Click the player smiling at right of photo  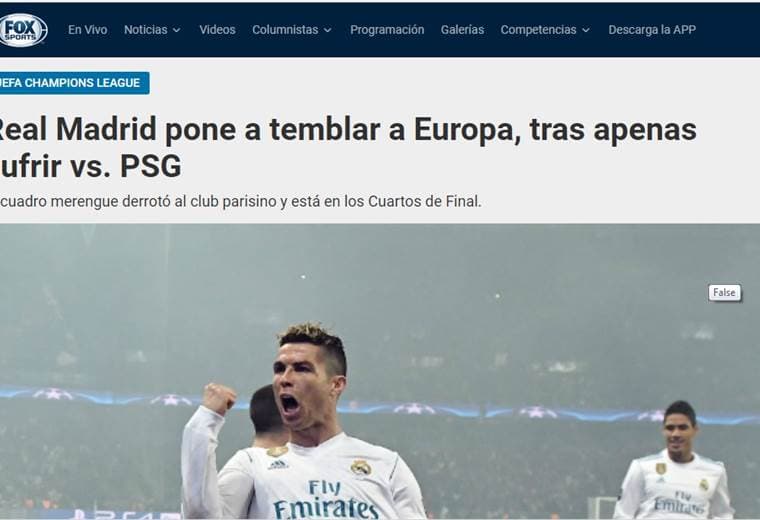tap(676, 462)
